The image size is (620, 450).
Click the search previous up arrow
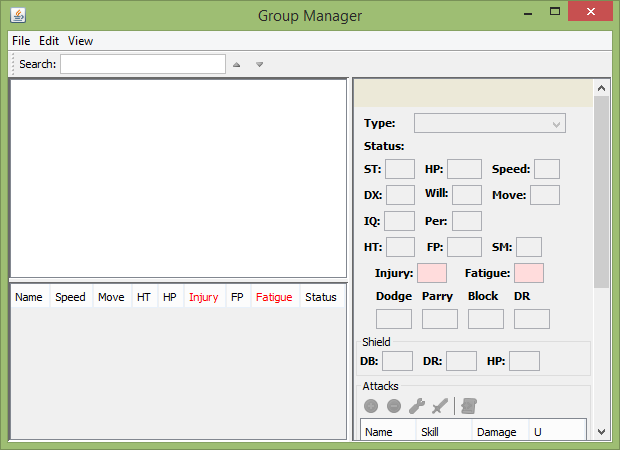point(236,64)
